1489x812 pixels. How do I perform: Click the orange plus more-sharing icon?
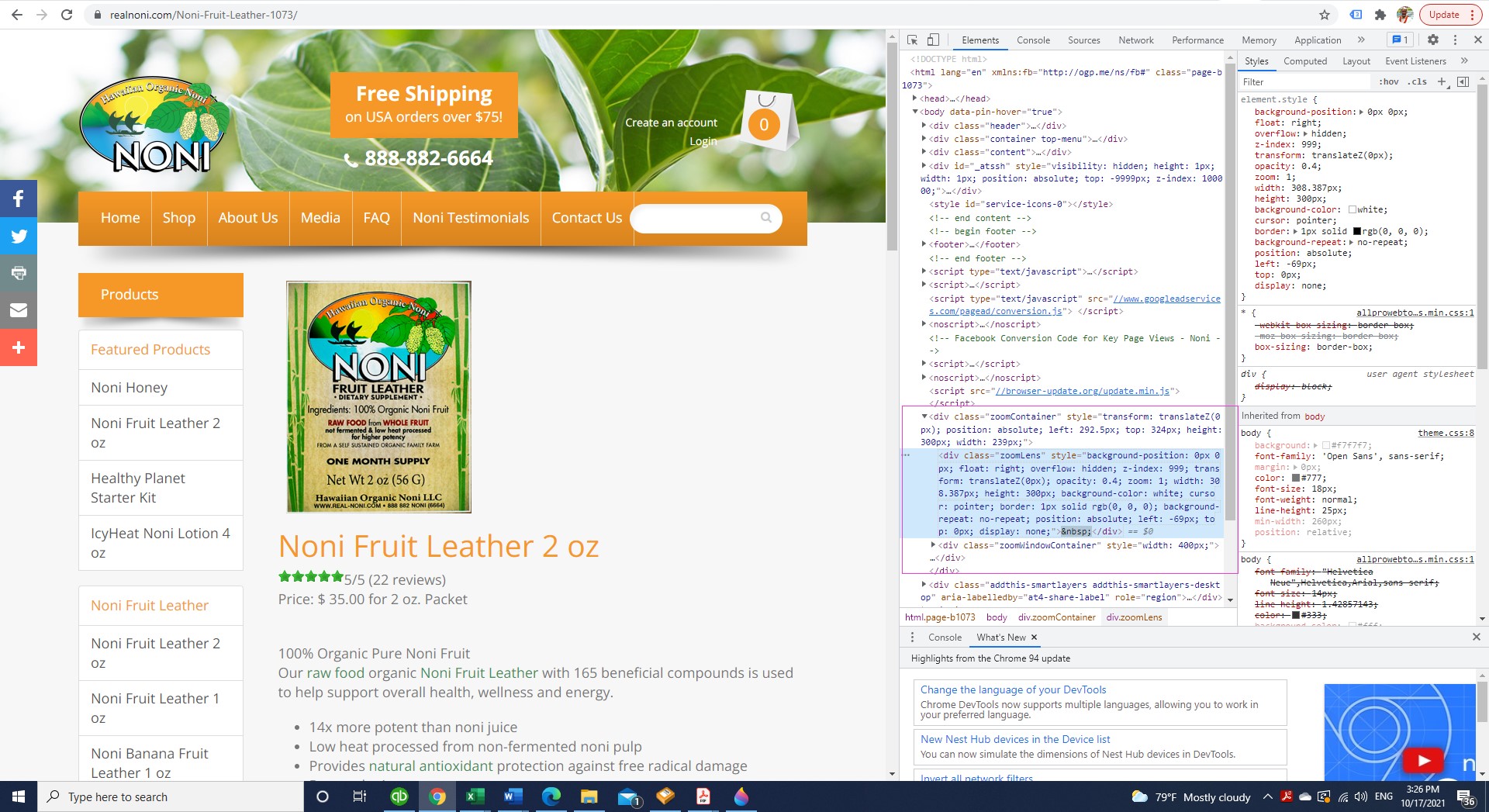pyautogui.click(x=19, y=347)
